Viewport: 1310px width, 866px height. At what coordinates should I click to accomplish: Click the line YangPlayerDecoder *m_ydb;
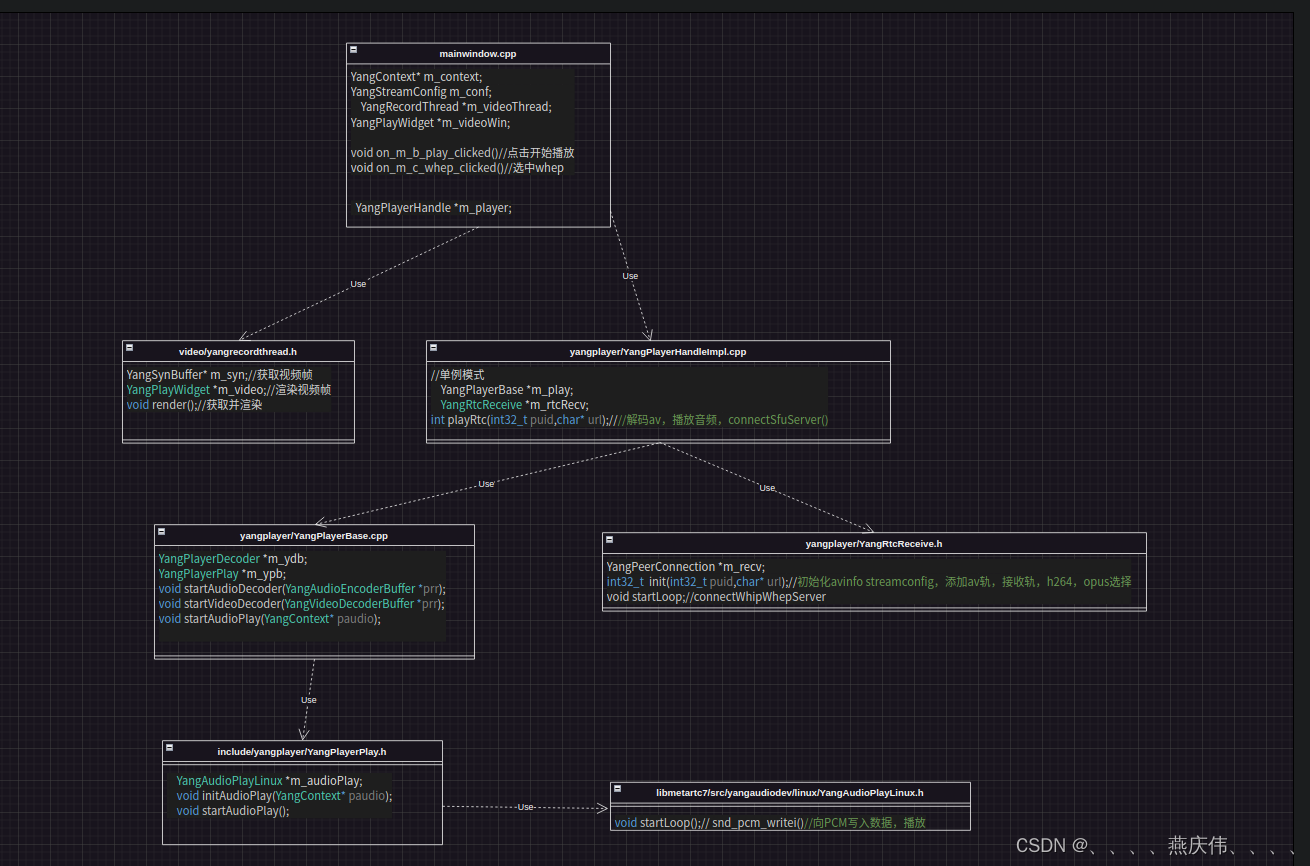click(x=233, y=559)
